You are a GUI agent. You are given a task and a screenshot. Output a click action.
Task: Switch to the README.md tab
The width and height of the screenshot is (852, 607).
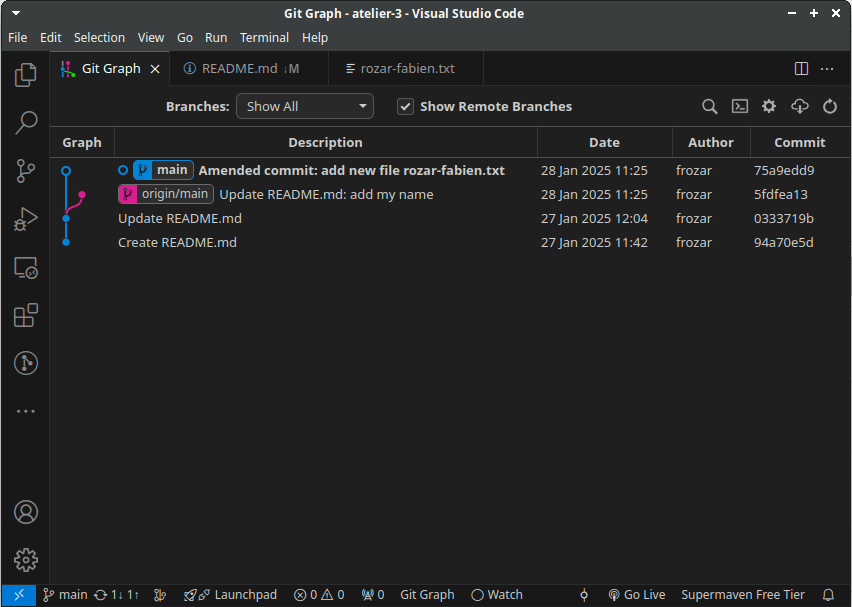coord(249,68)
